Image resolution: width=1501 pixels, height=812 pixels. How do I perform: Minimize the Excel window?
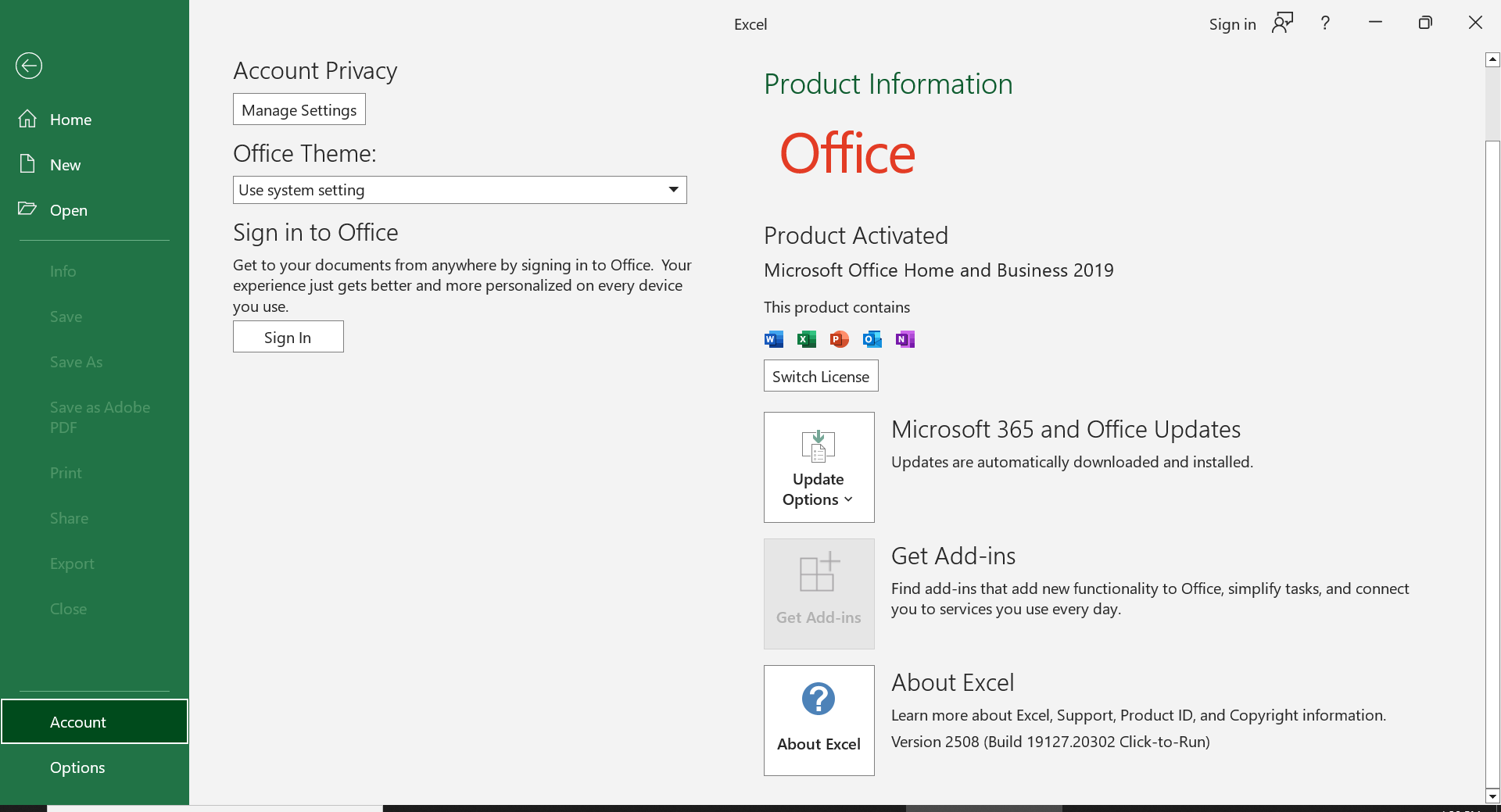pos(1376,23)
